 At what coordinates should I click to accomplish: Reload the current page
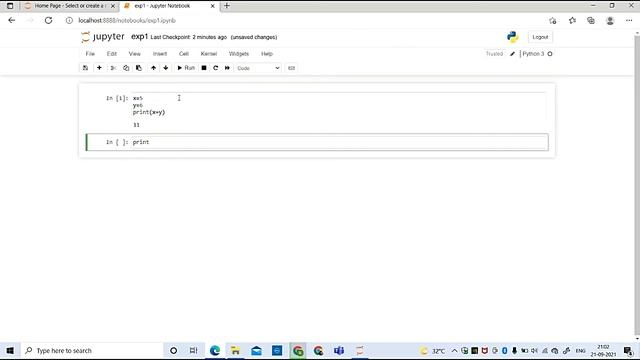point(49,20)
